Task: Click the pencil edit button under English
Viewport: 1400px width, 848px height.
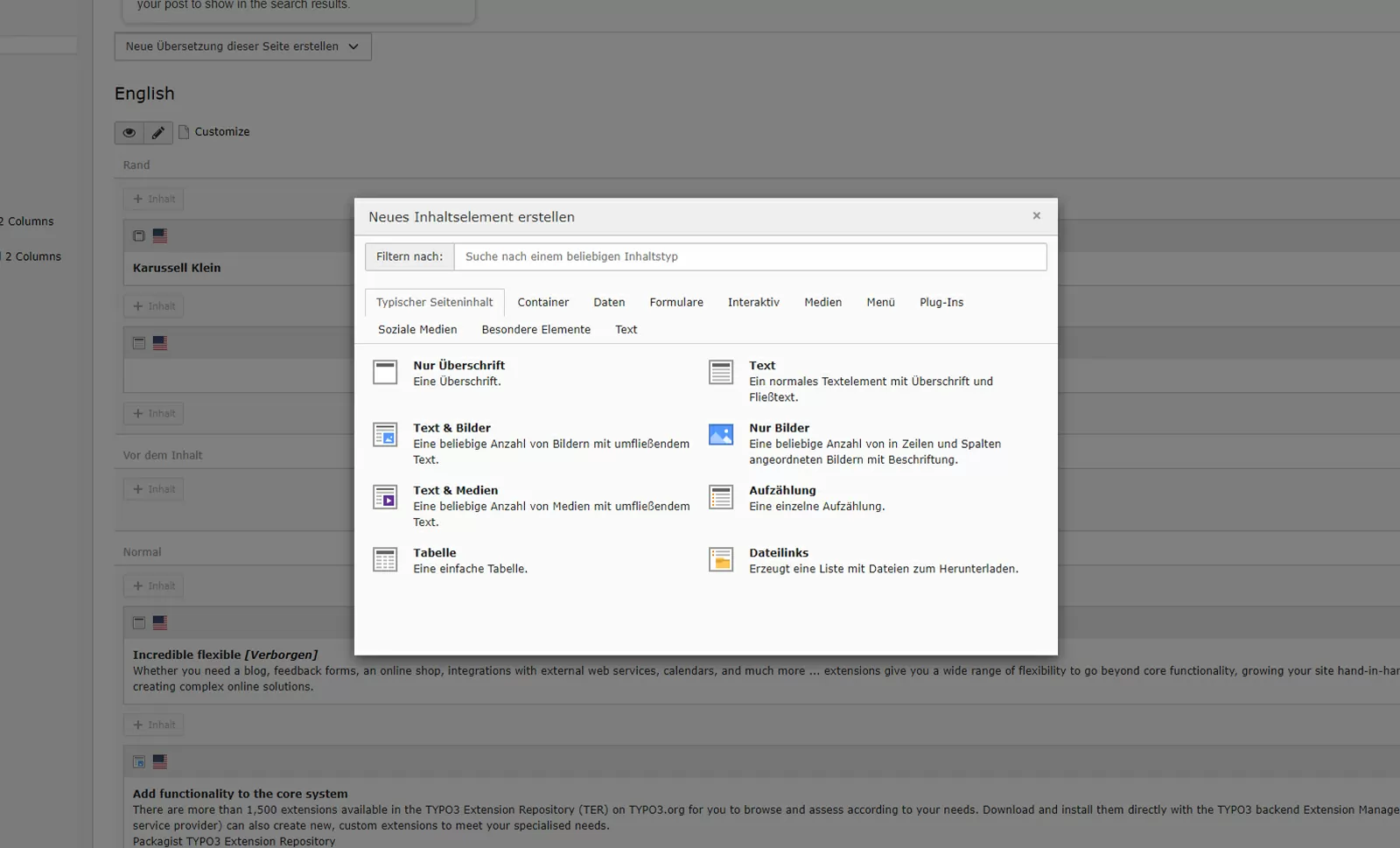Action: coord(157,132)
